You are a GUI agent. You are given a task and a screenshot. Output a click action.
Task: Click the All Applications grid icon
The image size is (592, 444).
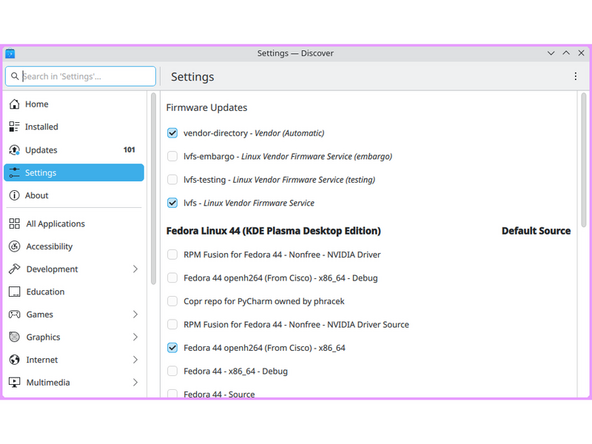tap(14, 224)
